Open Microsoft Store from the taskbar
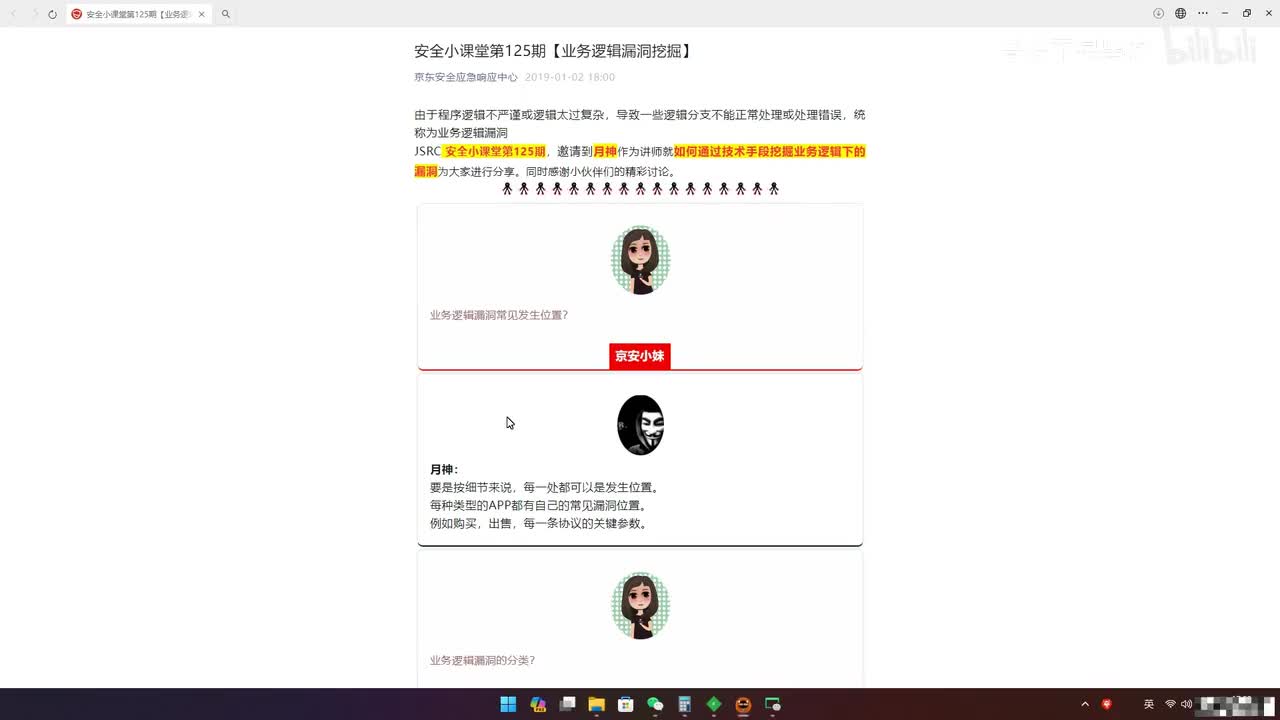The image size is (1280, 720). (626, 704)
